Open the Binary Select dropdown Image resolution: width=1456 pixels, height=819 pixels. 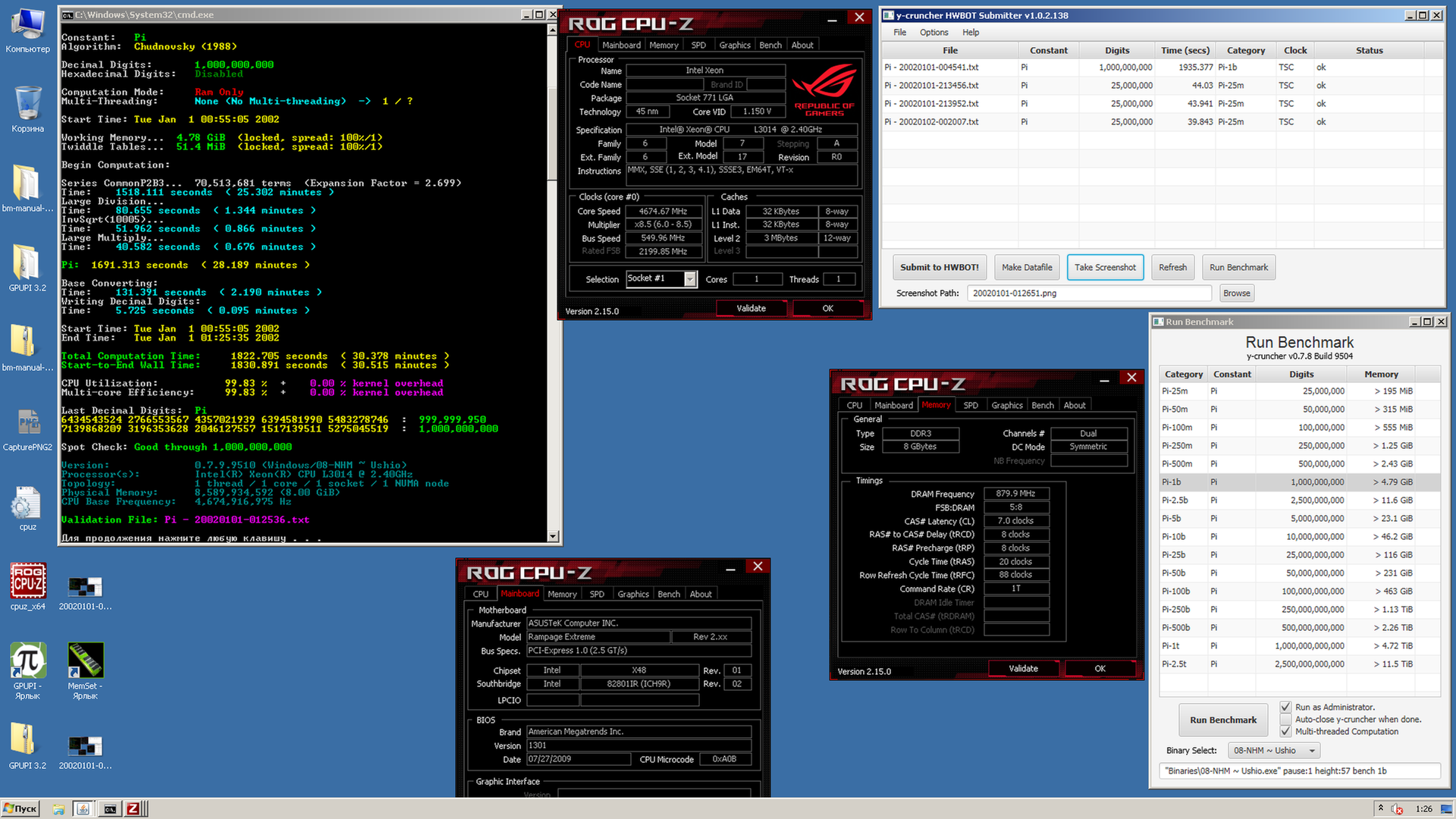(x=1274, y=750)
